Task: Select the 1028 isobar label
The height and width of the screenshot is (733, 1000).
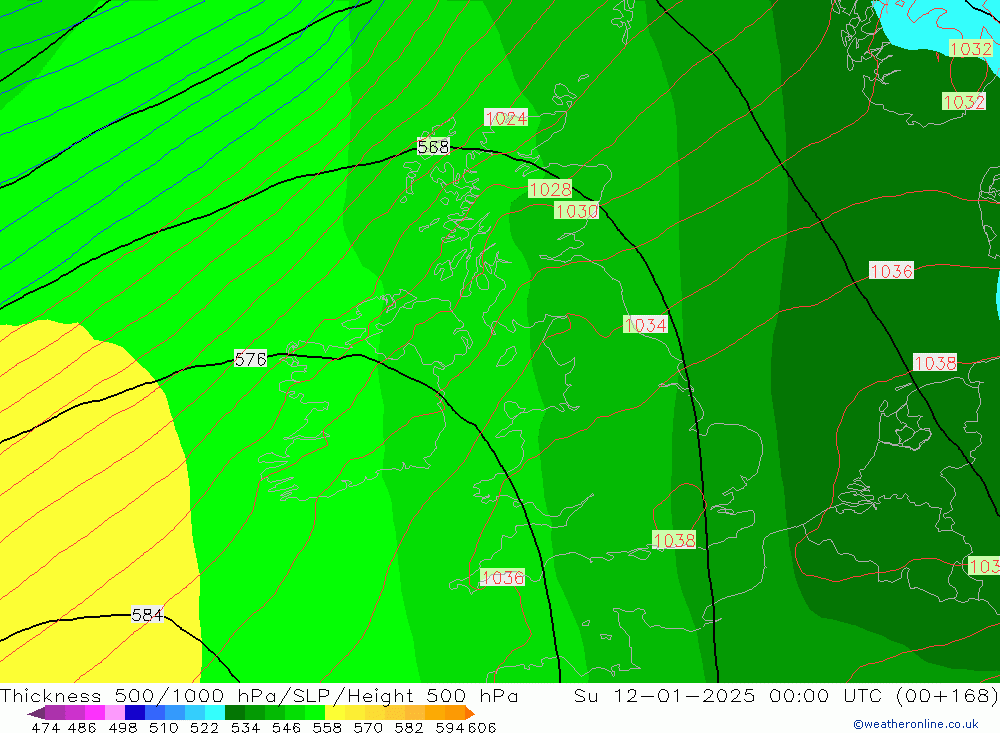Action: (550, 189)
